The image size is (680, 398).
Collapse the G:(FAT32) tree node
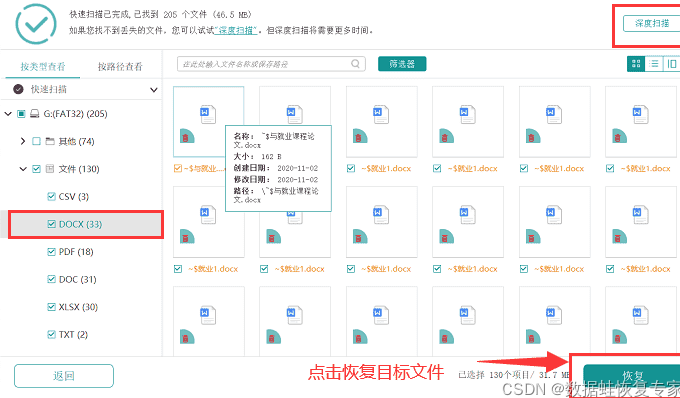pos(7,114)
